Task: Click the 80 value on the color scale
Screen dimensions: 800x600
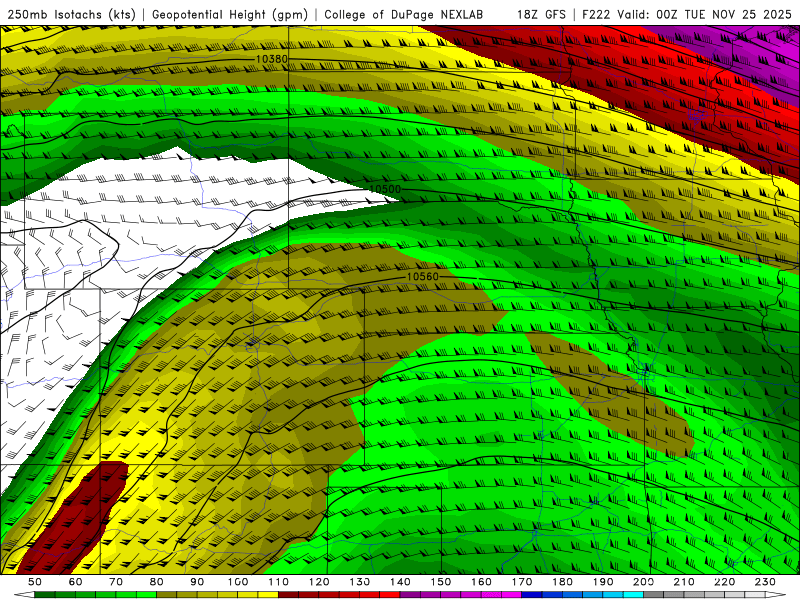Action: coord(157,582)
